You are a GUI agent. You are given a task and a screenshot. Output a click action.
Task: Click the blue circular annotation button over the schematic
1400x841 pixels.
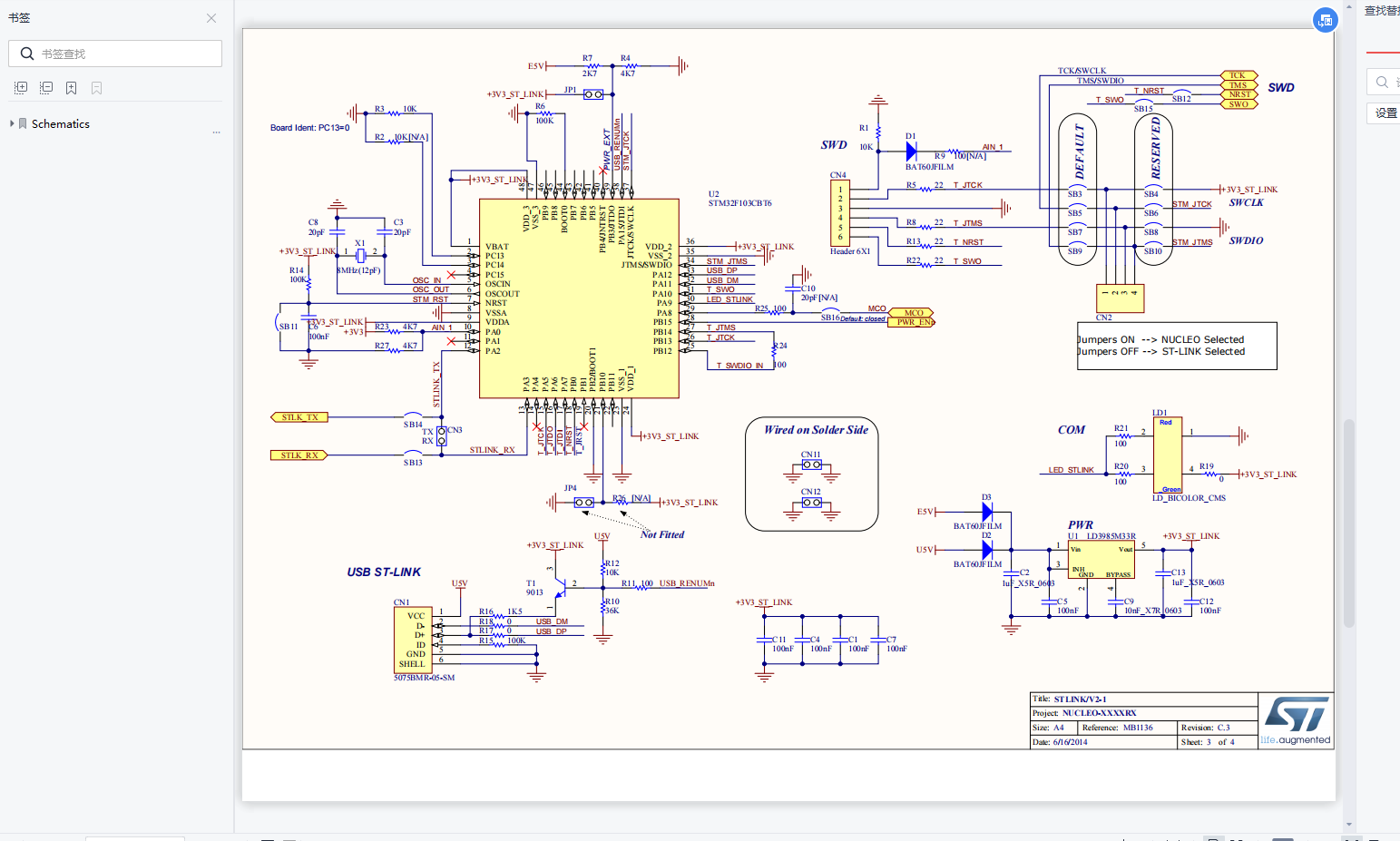click(1326, 19)
